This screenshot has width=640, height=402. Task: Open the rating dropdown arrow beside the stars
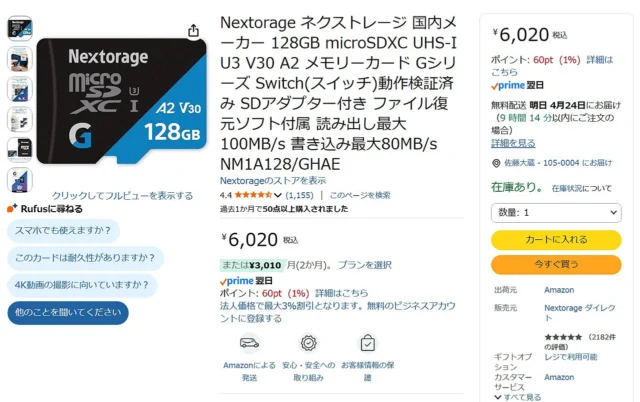[x=279, y=195]
